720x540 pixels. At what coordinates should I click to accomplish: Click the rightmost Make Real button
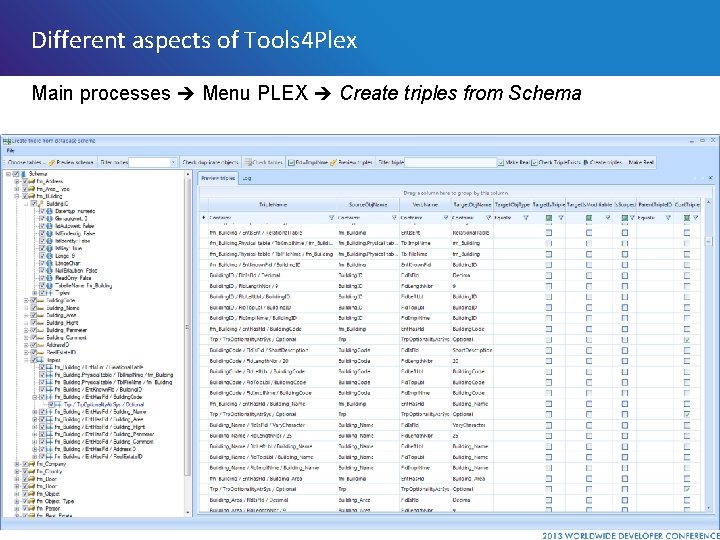641,162
